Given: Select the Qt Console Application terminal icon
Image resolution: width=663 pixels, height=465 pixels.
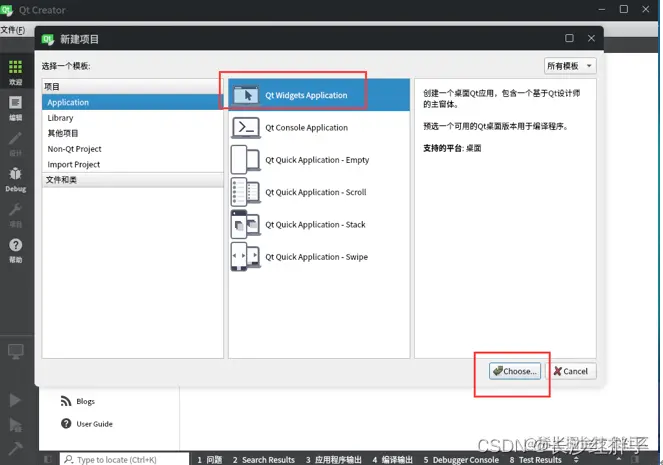Looking at the screenshot, I should (246, 128).
